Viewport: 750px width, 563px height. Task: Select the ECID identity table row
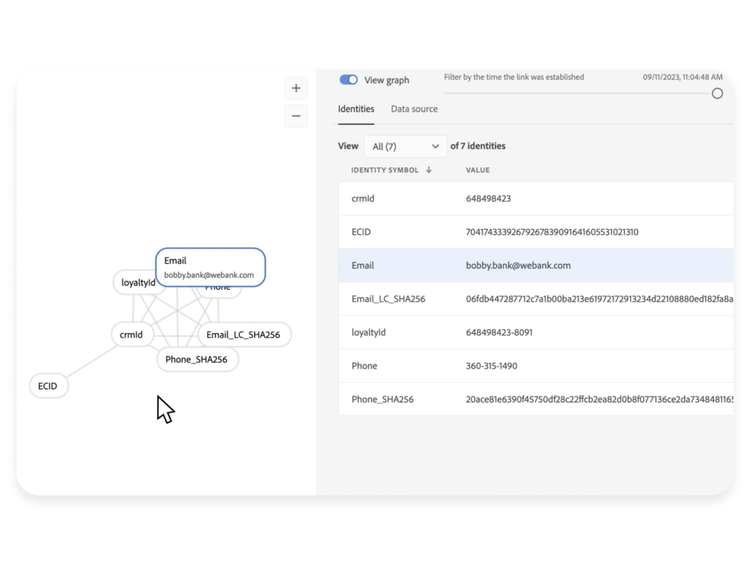click(x=535, y=232)
